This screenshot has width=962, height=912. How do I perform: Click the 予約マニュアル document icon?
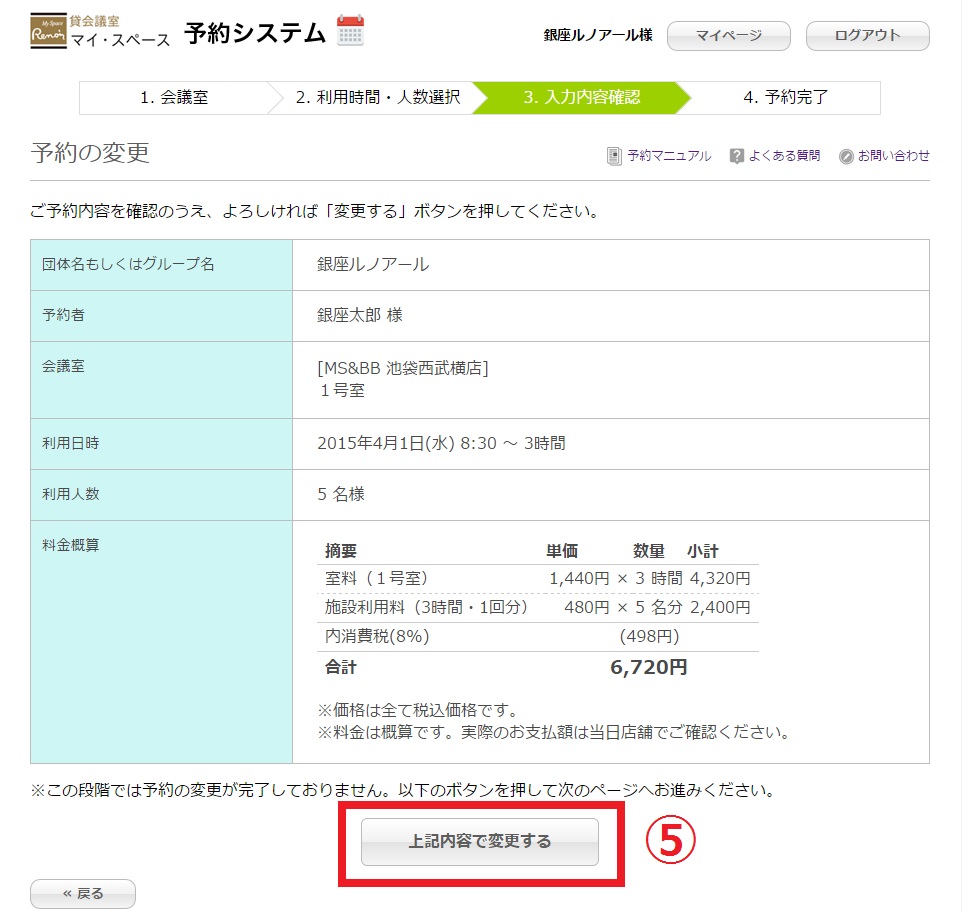tap(614, 156)
